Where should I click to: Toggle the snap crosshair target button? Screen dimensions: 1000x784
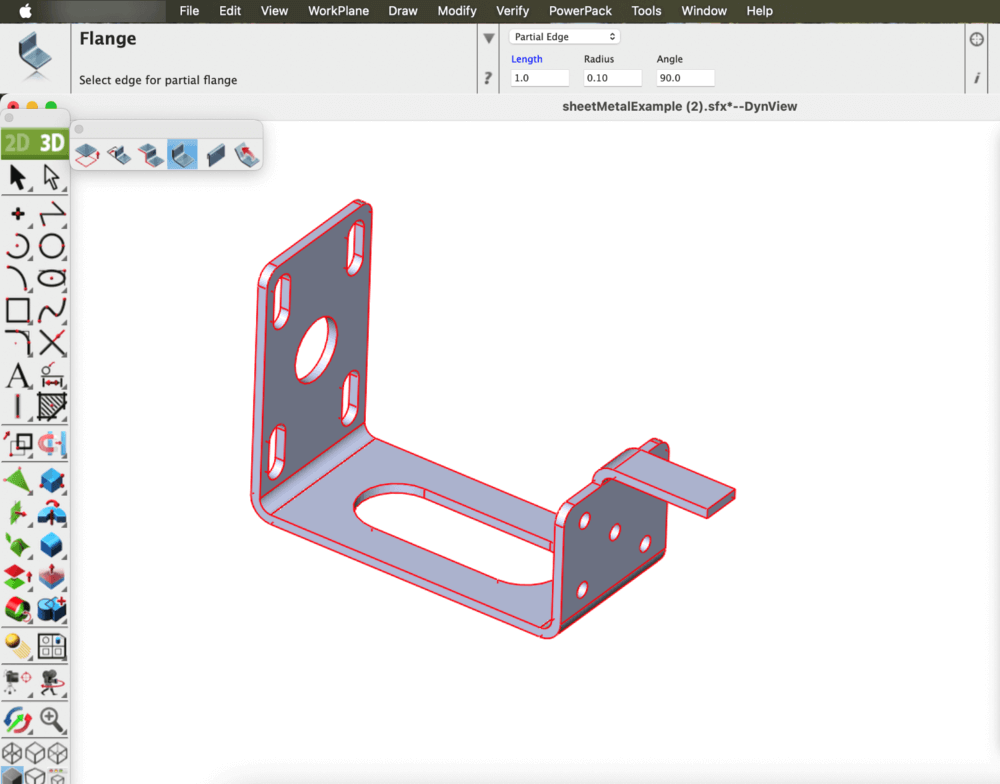[977, 39]
